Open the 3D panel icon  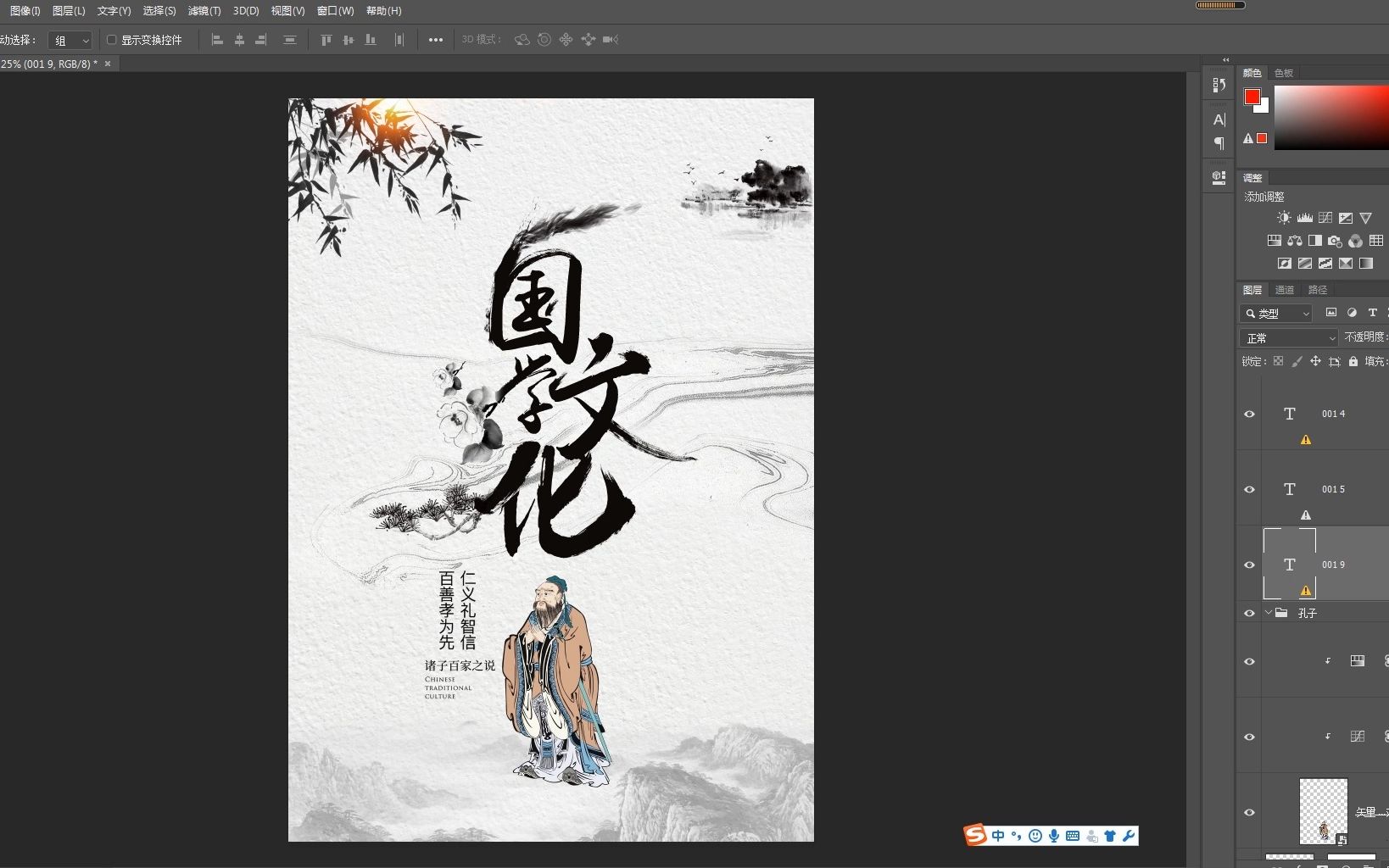[1219, 177]
